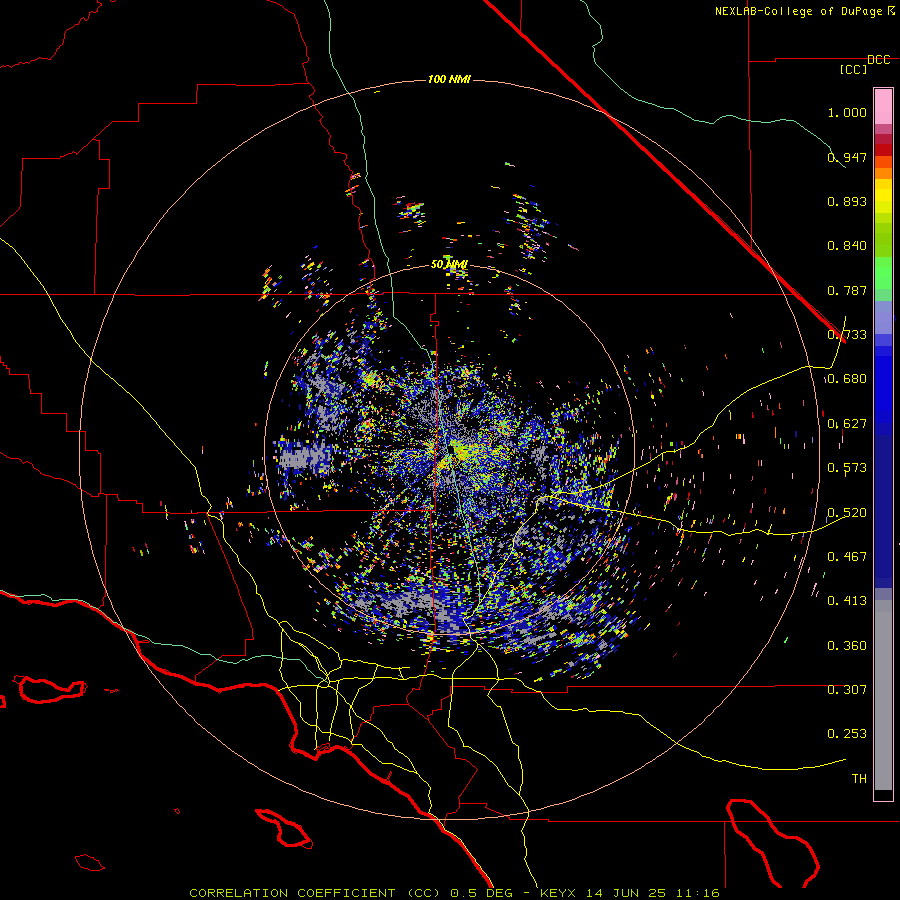900x900 pixels.
Task: Pick the pink swatch atop the color bar
Action: 883,106
